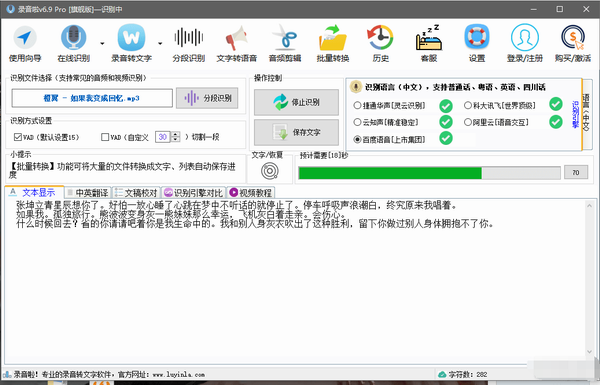
Task: Click the scrollbar up arrow of text area
Action: point(589,206)
